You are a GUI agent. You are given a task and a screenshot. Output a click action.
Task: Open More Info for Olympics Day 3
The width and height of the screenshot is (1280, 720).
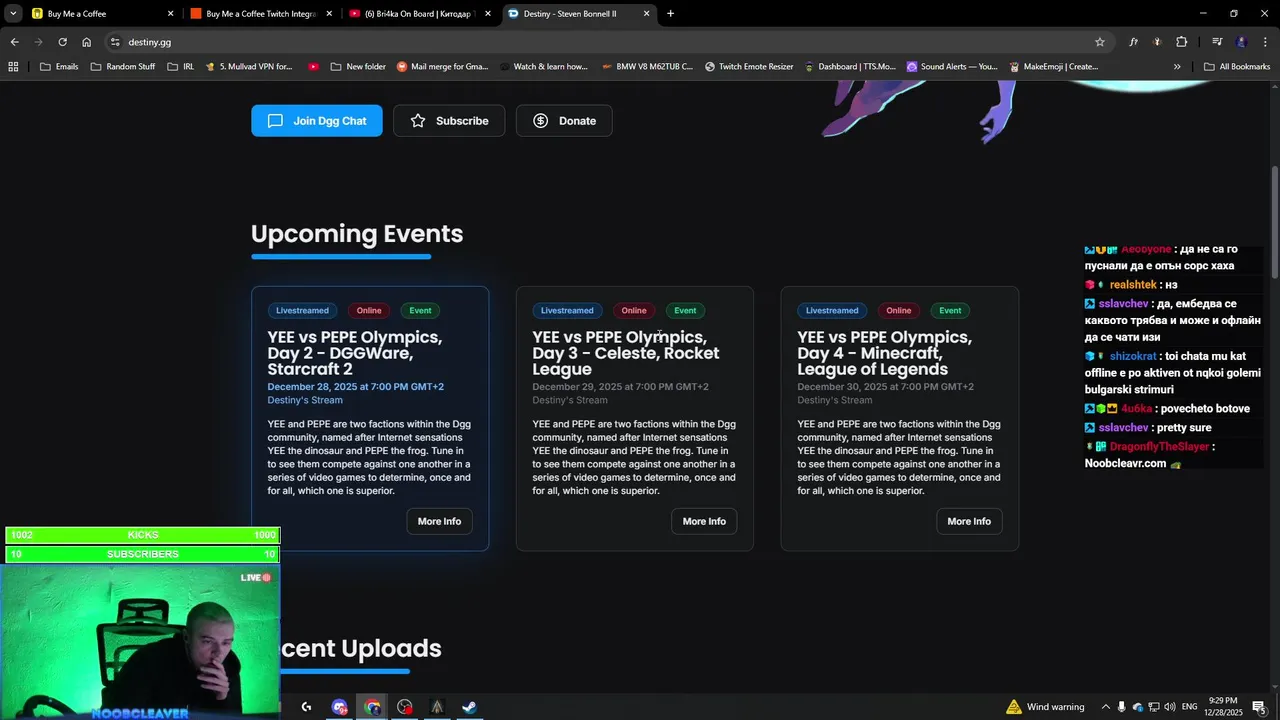(x=704, y=521)
